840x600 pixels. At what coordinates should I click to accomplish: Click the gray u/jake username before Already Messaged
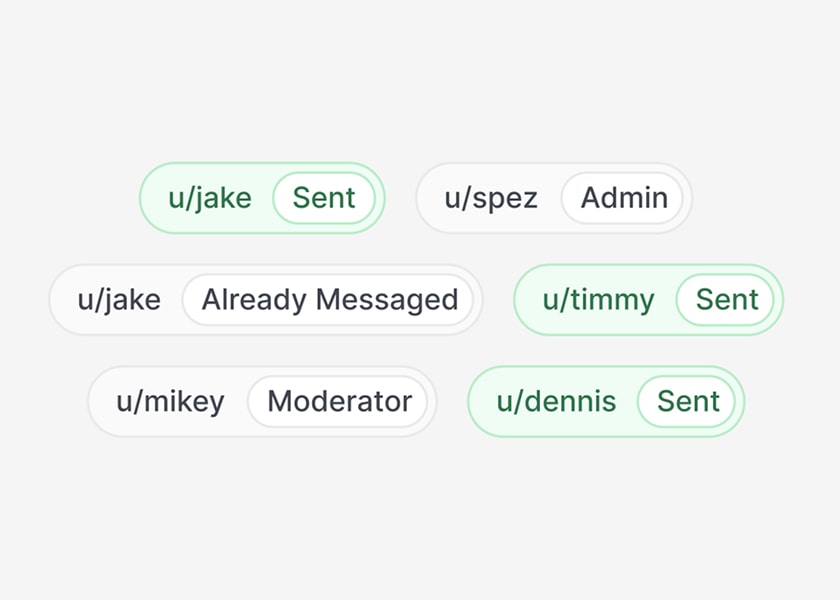118,299
